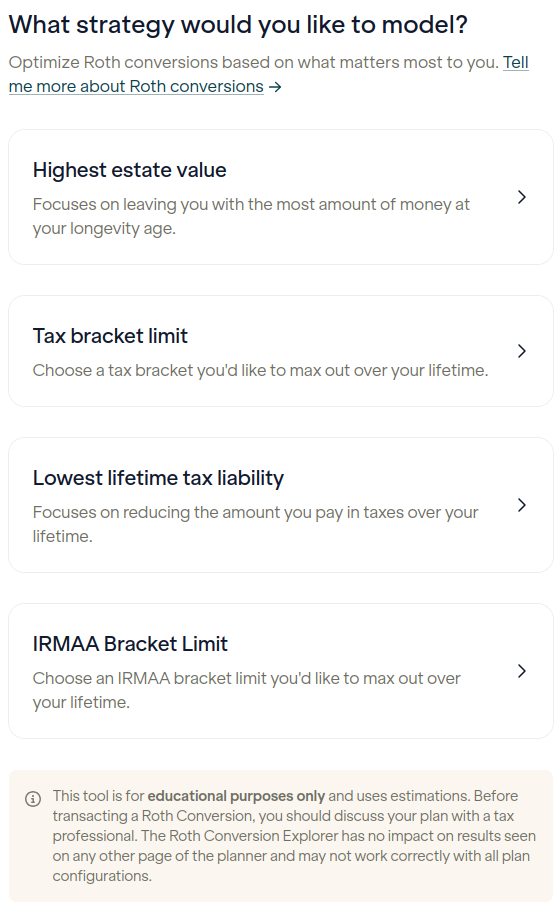The height and width of the screenshot is (907, 557).
Task: Click the Lowest lifetime tax liability chevron
Action: pos(522,505)
